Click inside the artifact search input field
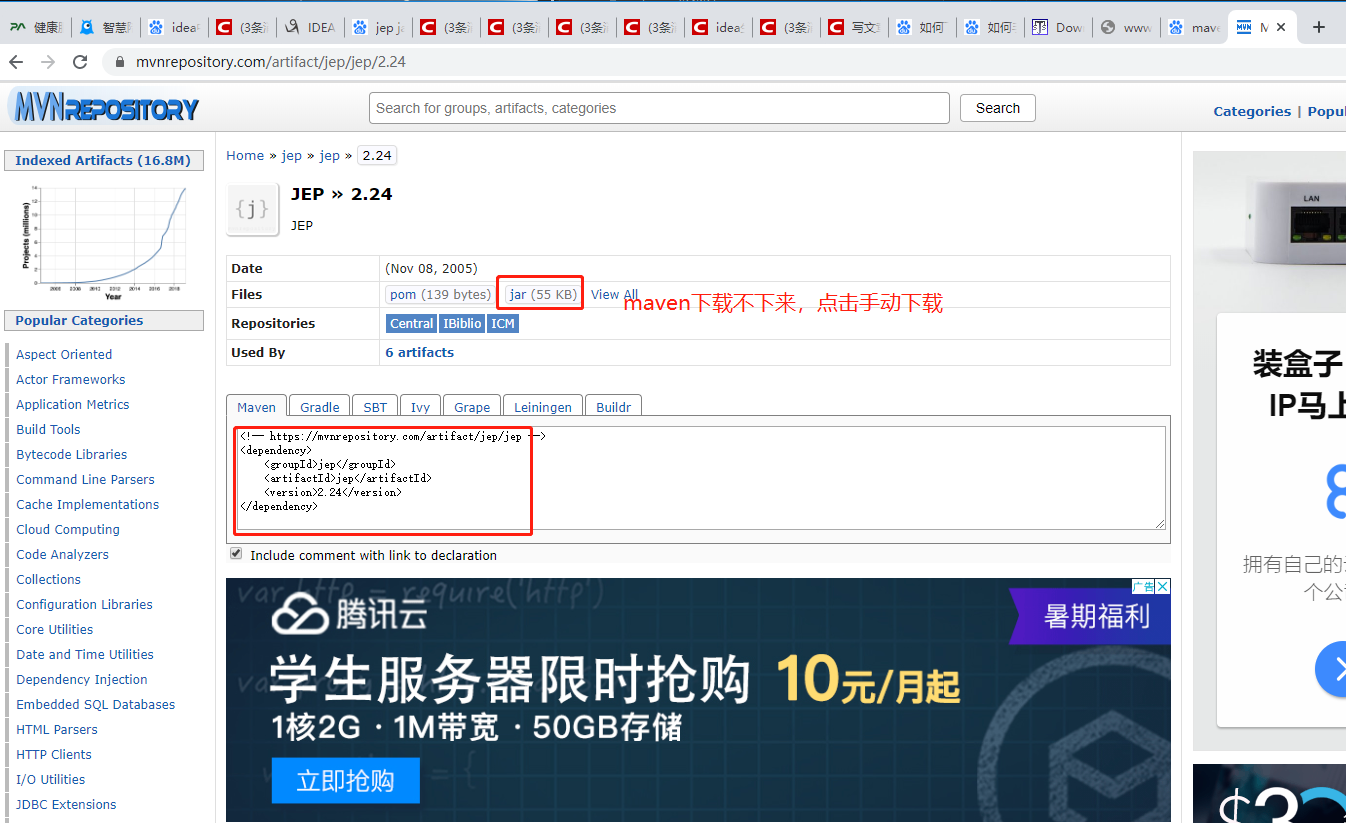The height and width of the screenshot is (823, 1346). click(x=659, y=108)
